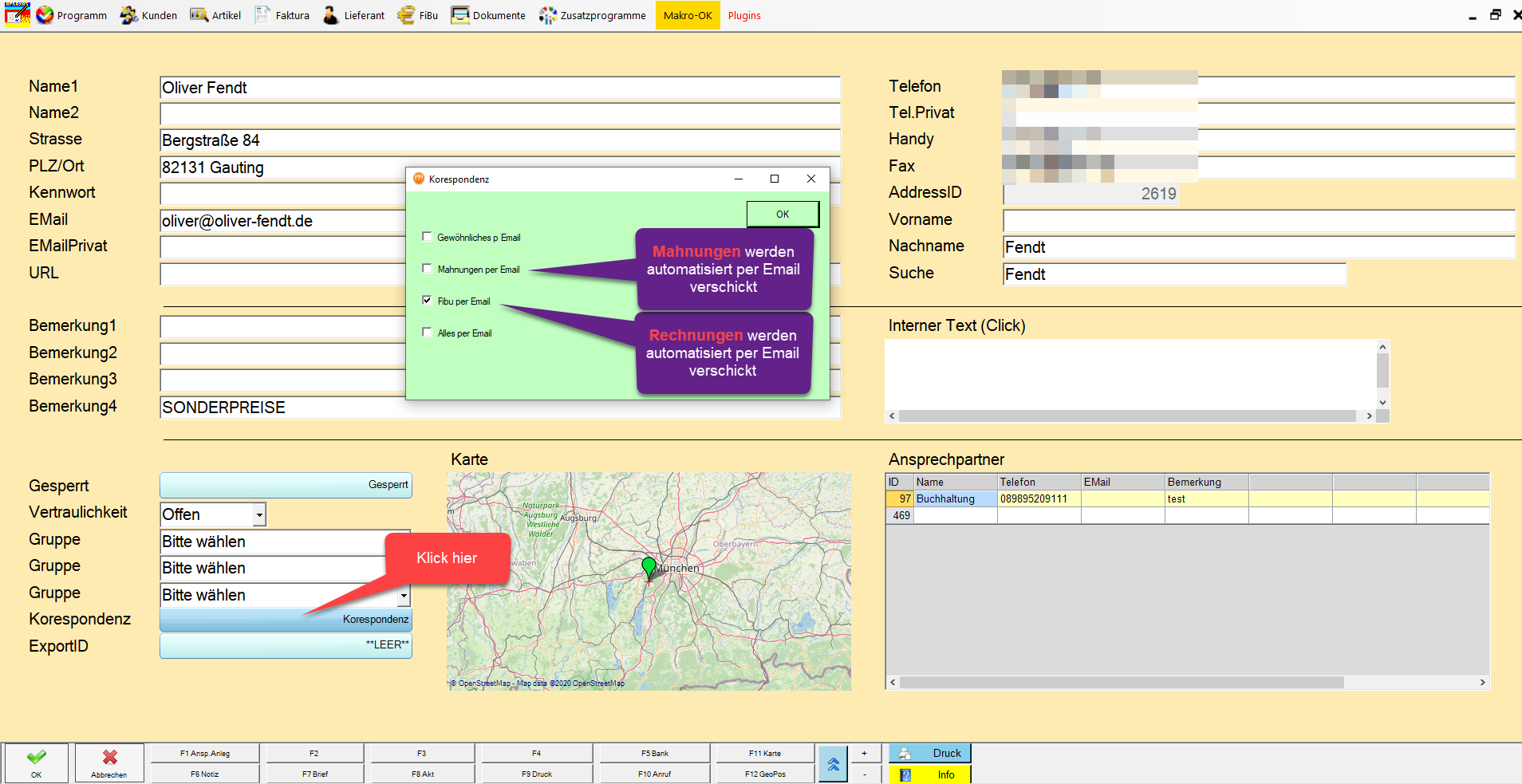This screenshot has width=1522, height=784.
Task: Open the Kunden menu
Action: 148,15
